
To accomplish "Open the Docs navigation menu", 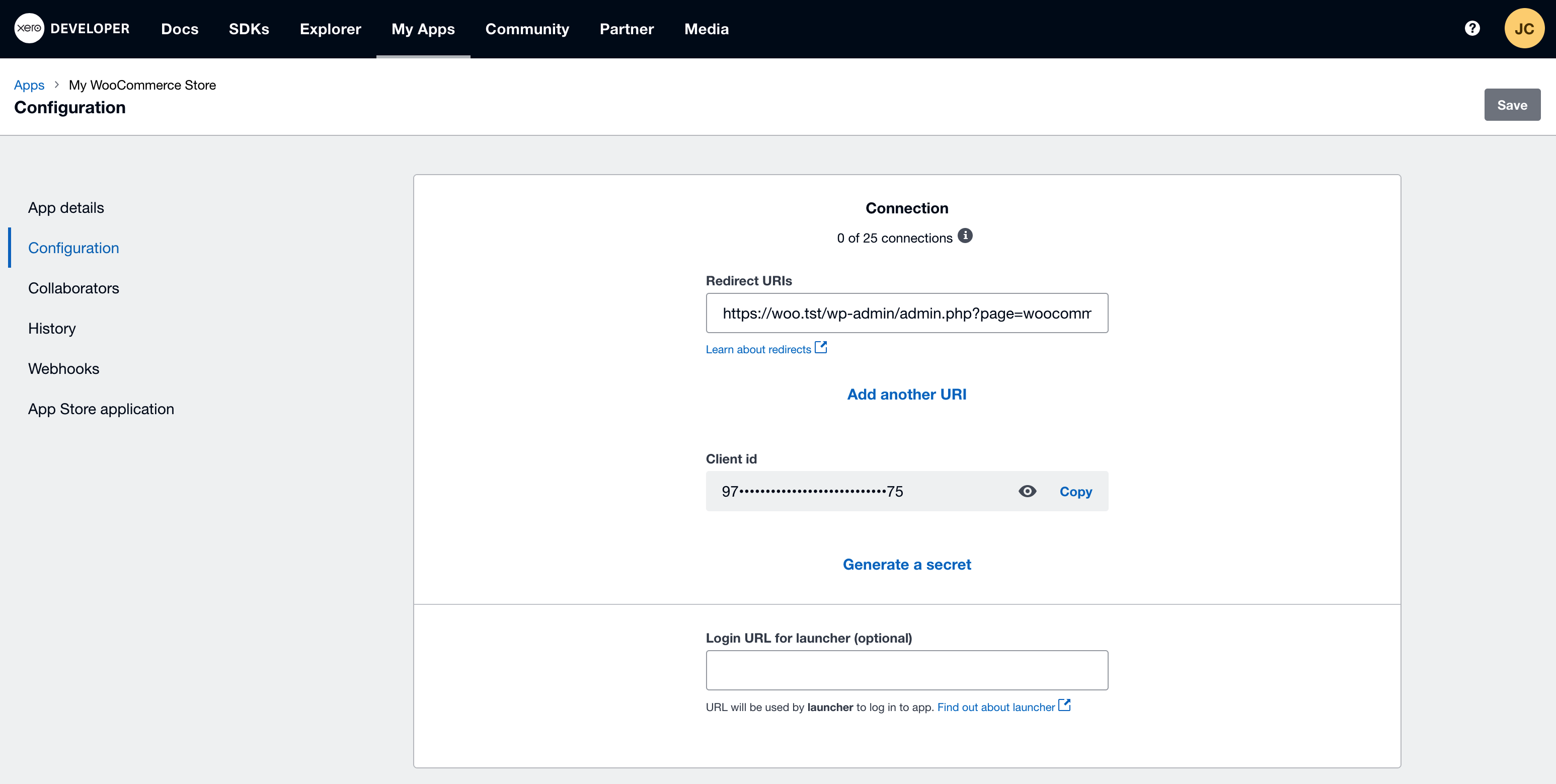I will click(179, 28).
